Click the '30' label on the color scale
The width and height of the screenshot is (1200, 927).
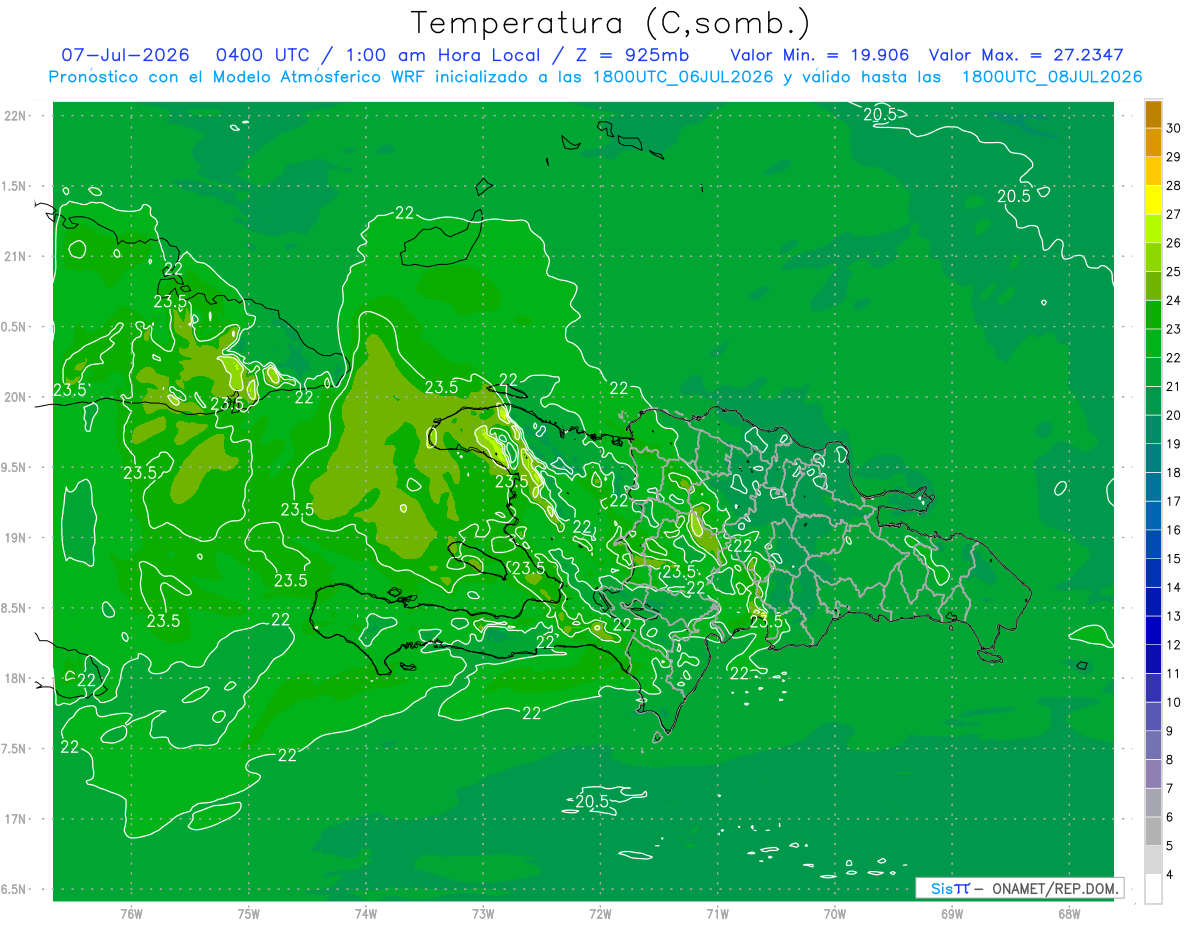pos(1174,128)
